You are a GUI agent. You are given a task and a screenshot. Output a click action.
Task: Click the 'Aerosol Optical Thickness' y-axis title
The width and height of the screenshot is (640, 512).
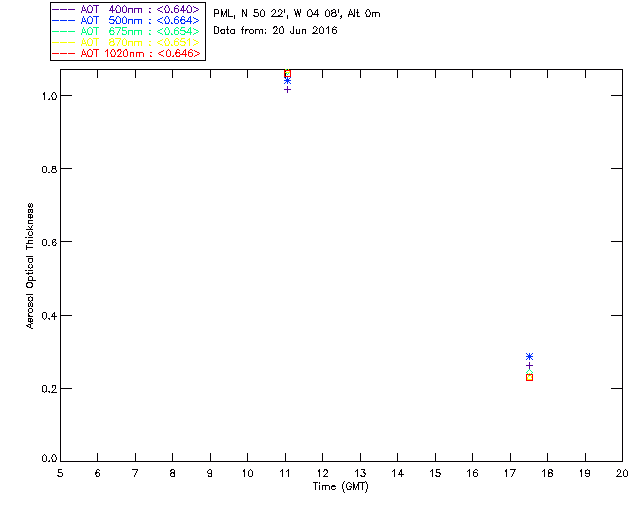click(x=30, y=266)
